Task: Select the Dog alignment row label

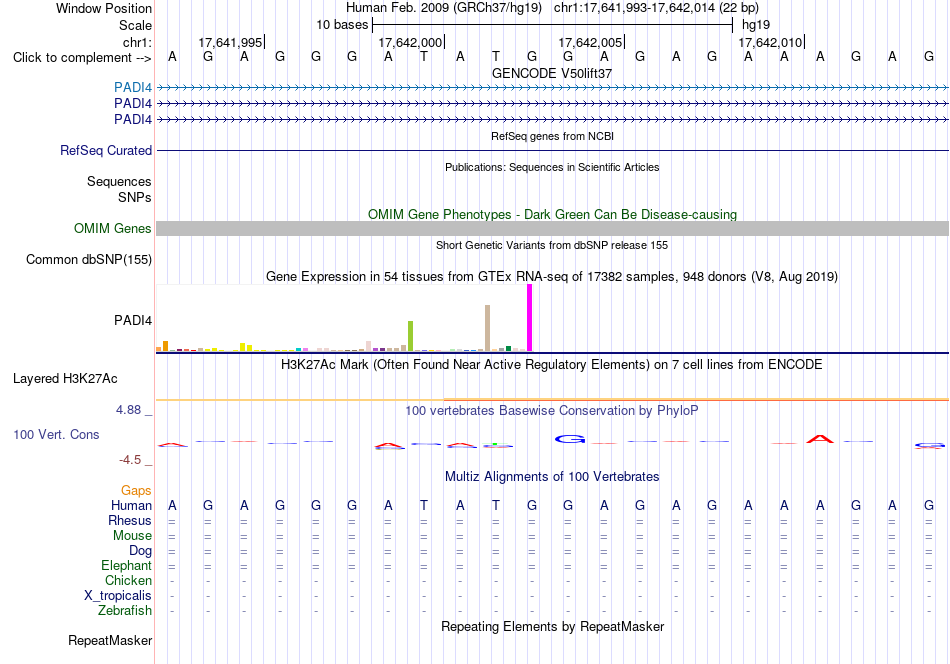Action: pyautogui.click(x=141, y=551)
